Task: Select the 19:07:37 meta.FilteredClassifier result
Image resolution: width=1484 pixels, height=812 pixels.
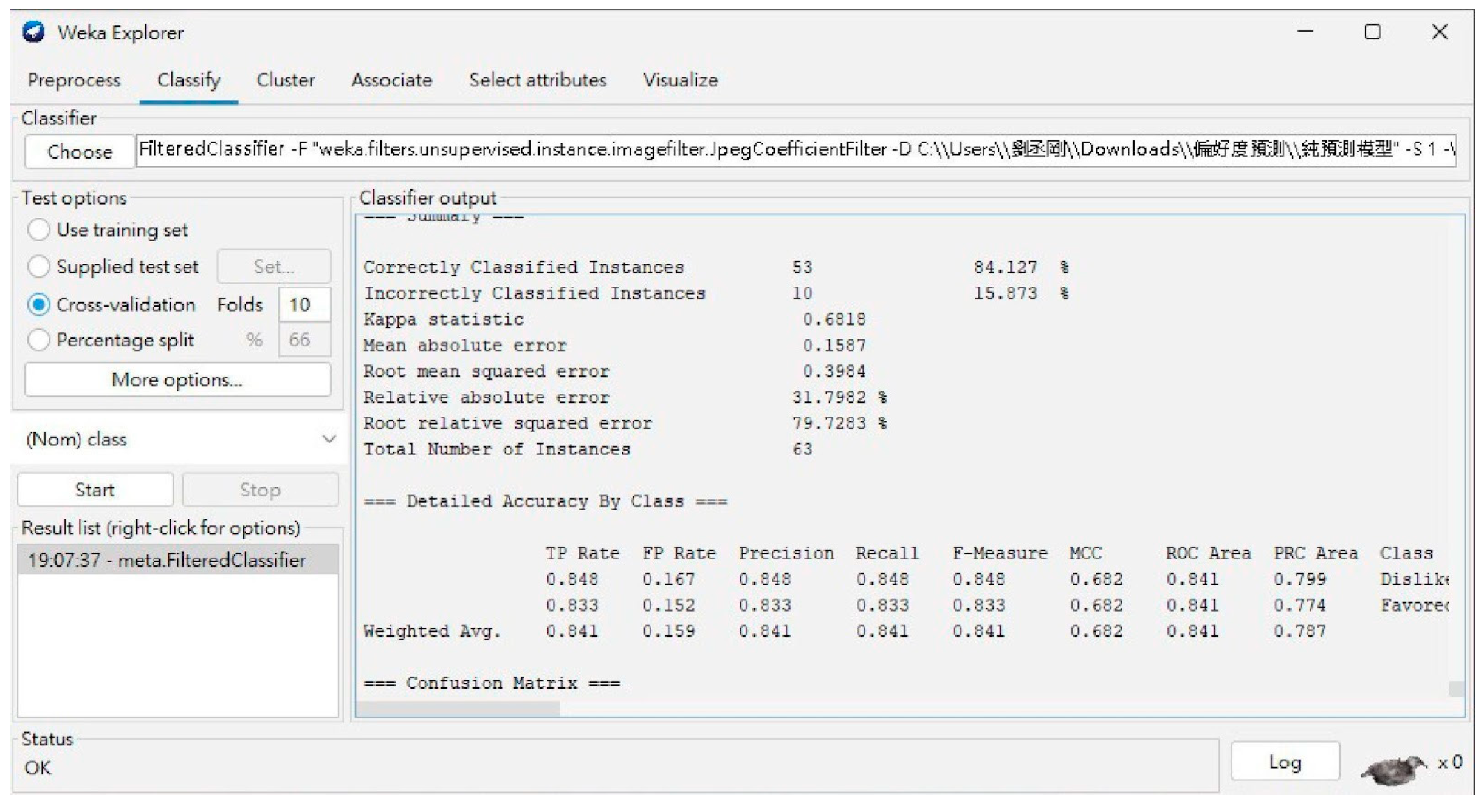Action: pyautogui.click(x=178, y=559)
